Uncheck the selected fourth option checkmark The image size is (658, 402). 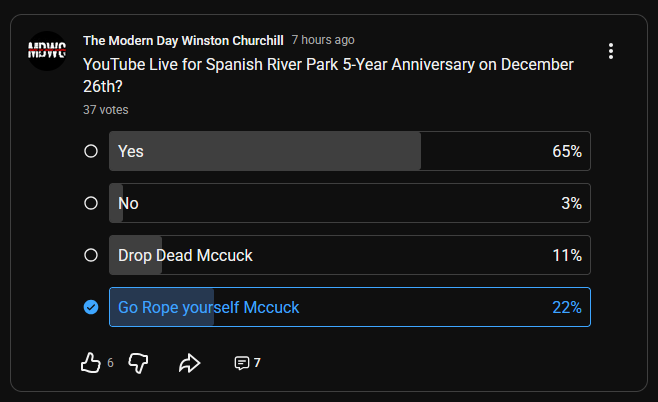click(91, 307)
